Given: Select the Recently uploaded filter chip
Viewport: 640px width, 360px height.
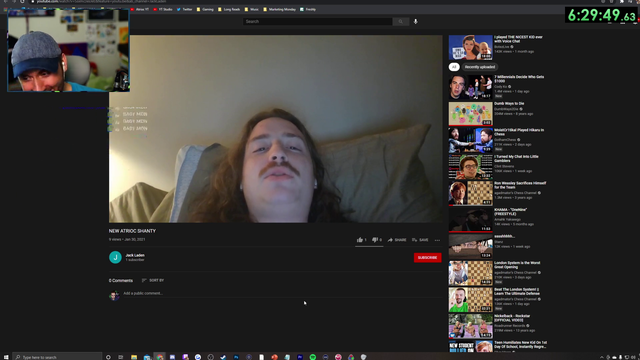Looking at the screenshot, I should click(480, 67).
